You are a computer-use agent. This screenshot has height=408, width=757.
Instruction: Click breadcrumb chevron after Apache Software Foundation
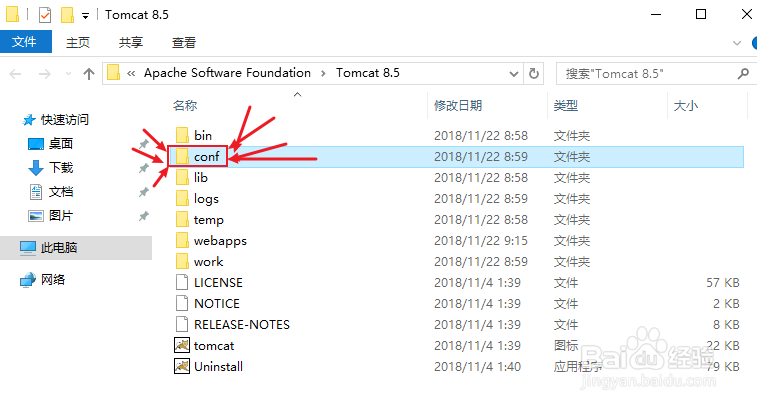point(323,73)
